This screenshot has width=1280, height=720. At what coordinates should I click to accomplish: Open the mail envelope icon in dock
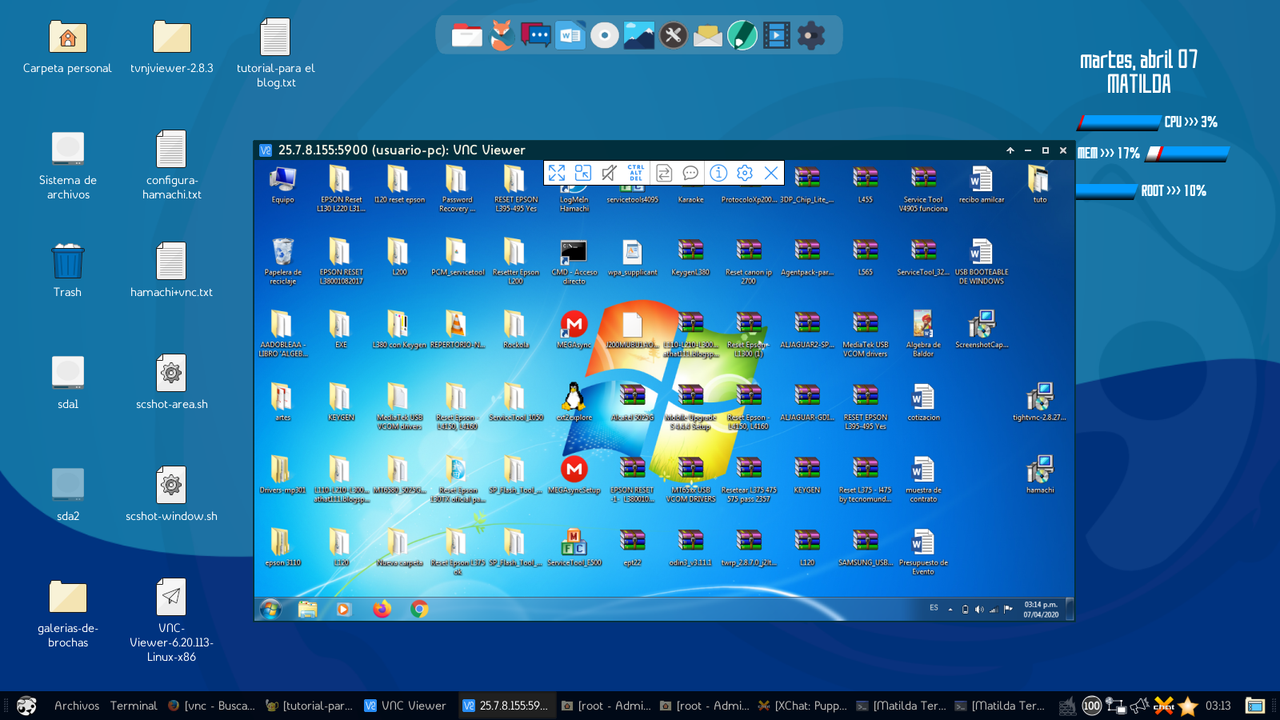pyautogui.click(x=708, y=36)
